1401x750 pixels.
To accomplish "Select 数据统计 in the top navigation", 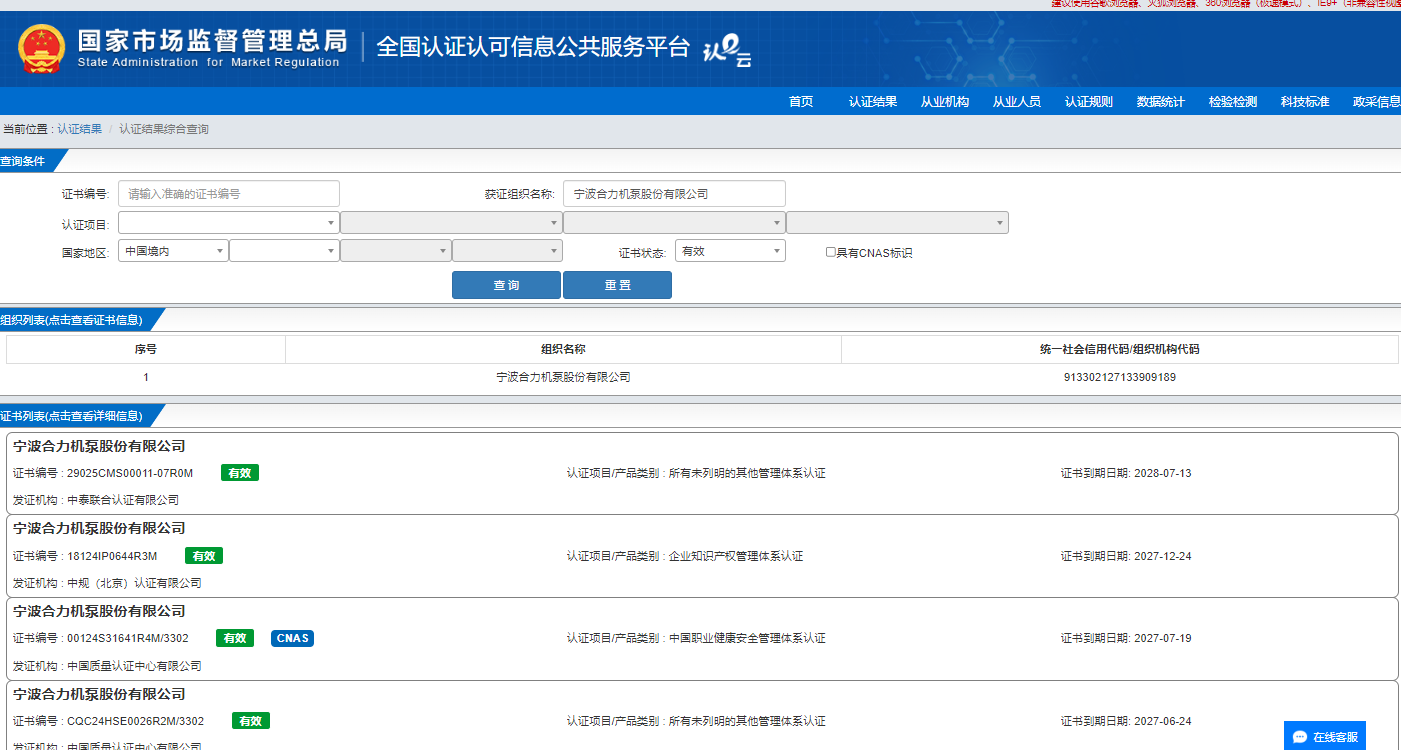I will 1160,101.
